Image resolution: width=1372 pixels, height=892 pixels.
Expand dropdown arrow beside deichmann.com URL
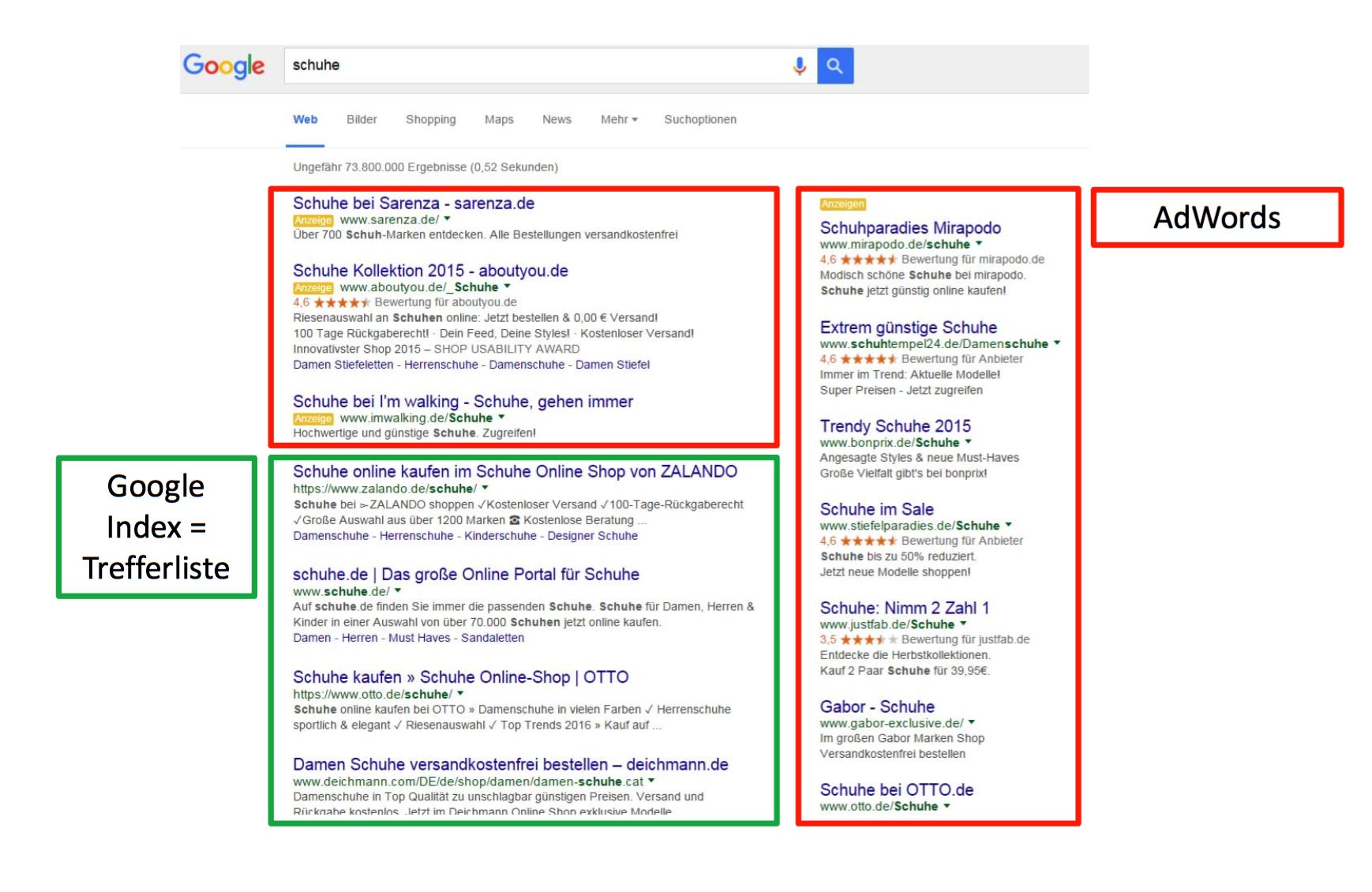(652, 781)
